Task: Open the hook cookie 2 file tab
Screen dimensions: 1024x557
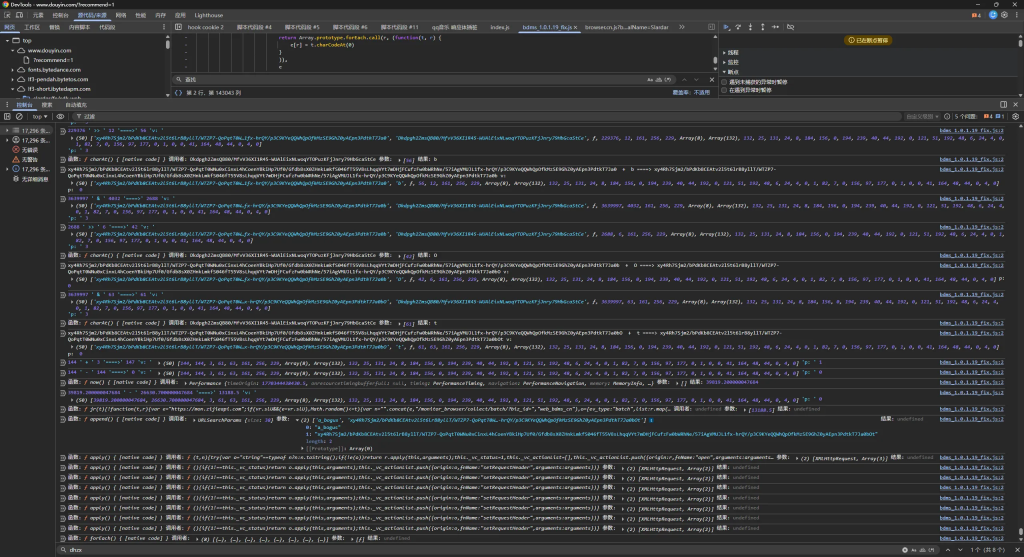Action: pyautogui.click(x=208, y=28)
